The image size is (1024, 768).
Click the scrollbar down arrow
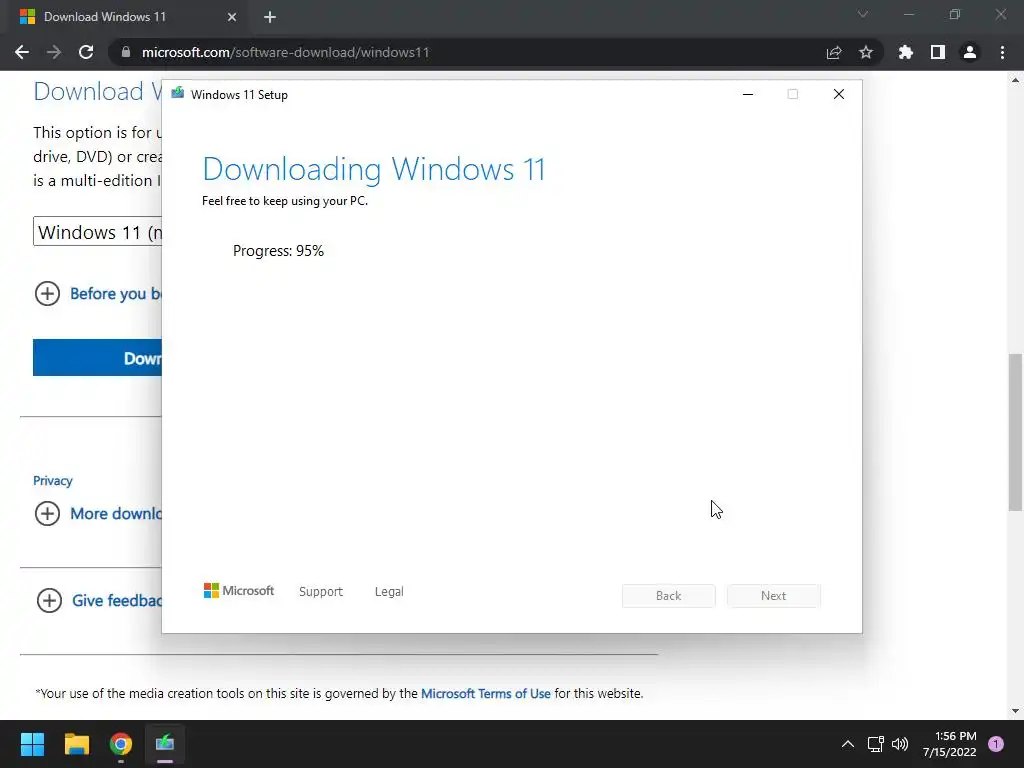pos(1015,711)
